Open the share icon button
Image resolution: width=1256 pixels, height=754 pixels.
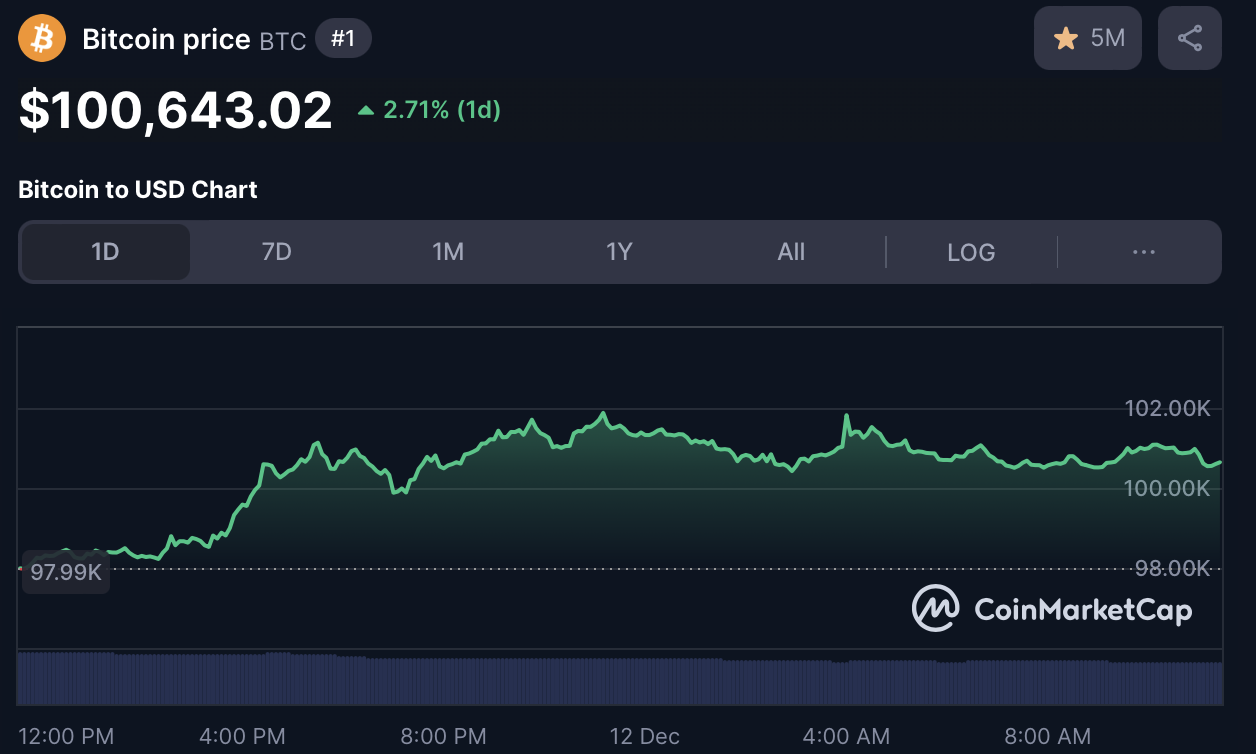click(x=1190, y=39)
